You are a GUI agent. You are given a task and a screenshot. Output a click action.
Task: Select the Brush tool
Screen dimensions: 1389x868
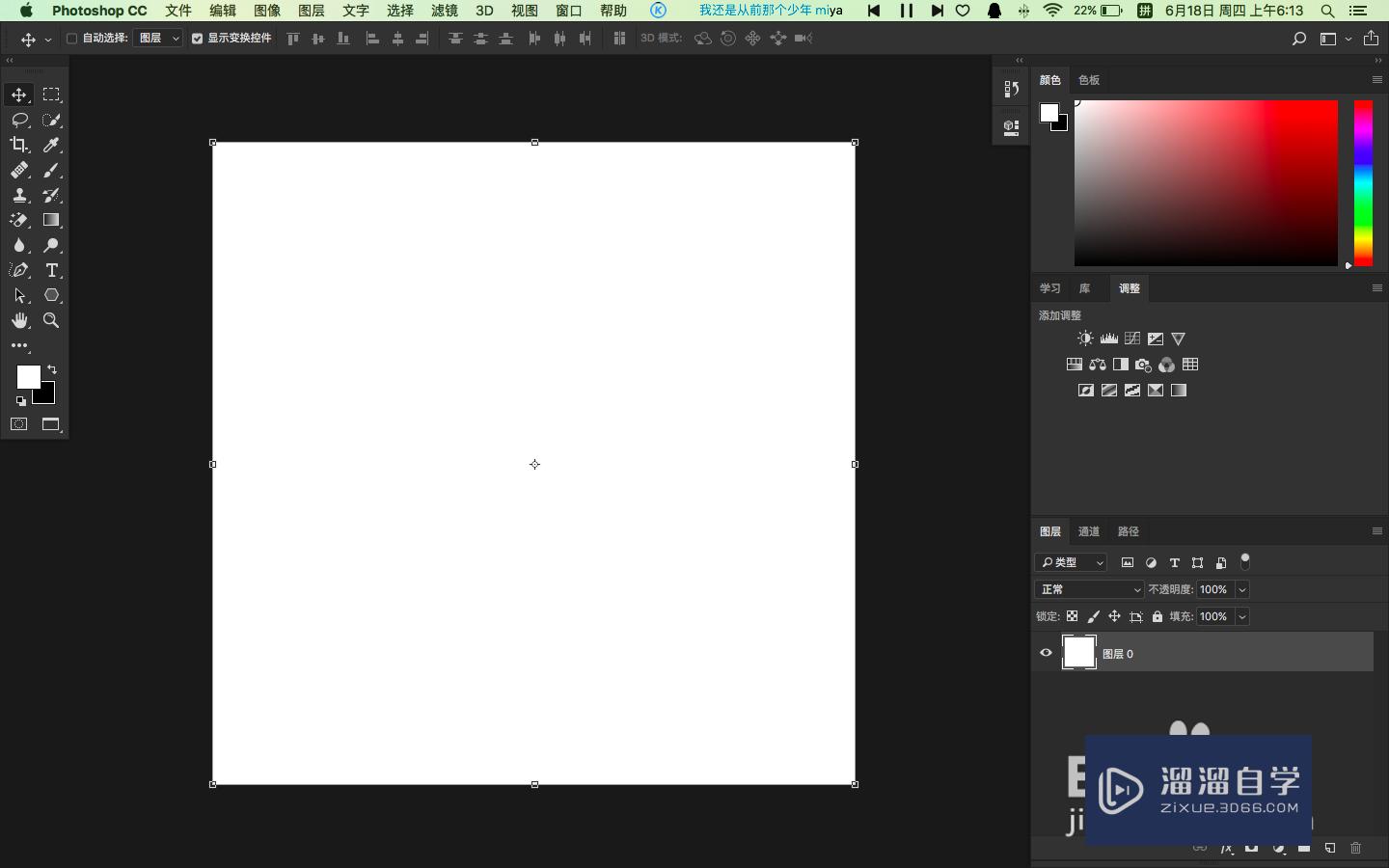51,170
